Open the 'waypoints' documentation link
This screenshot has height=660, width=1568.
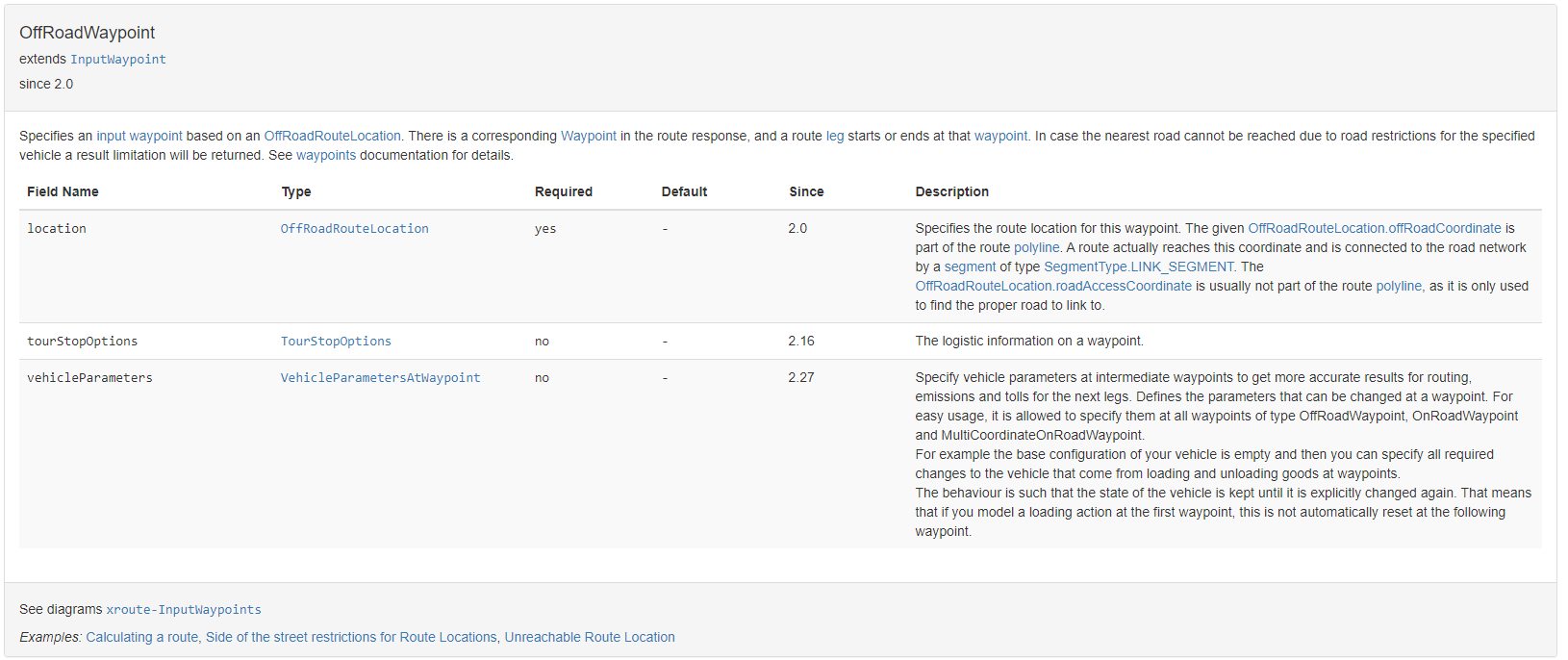coord(325,155)
